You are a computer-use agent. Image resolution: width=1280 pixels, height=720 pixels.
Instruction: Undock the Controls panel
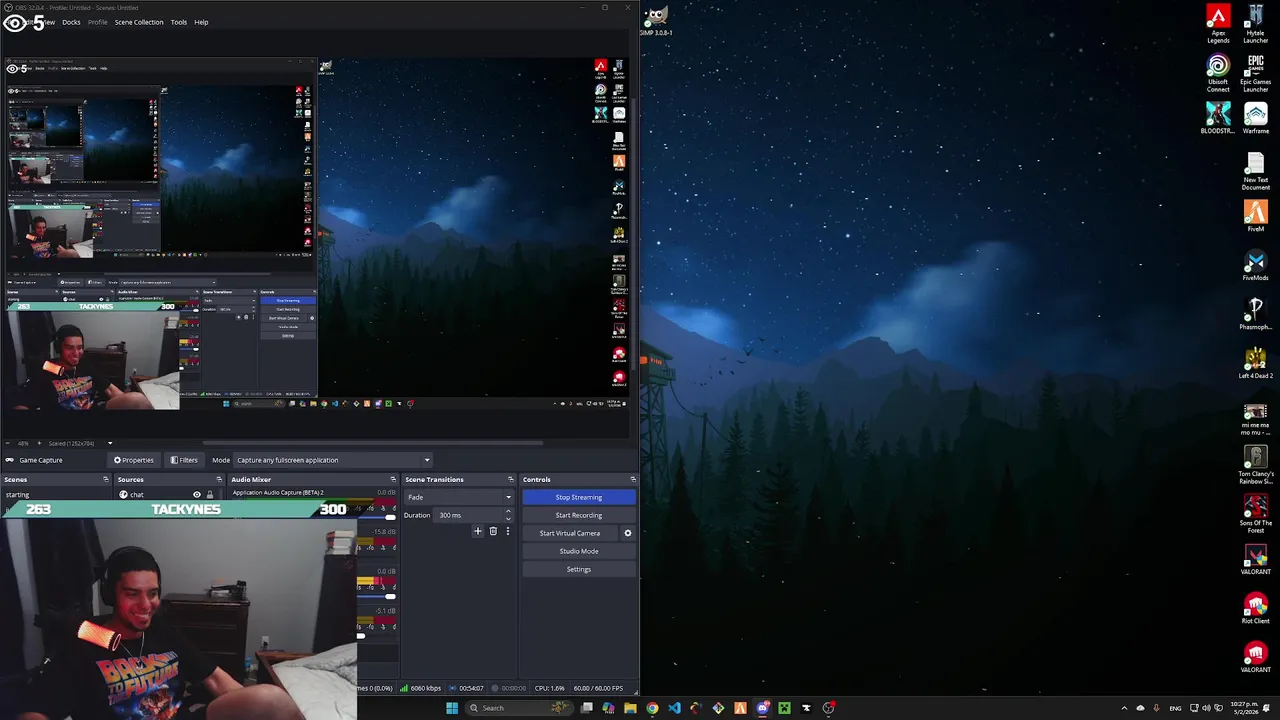tap(632, 479)
